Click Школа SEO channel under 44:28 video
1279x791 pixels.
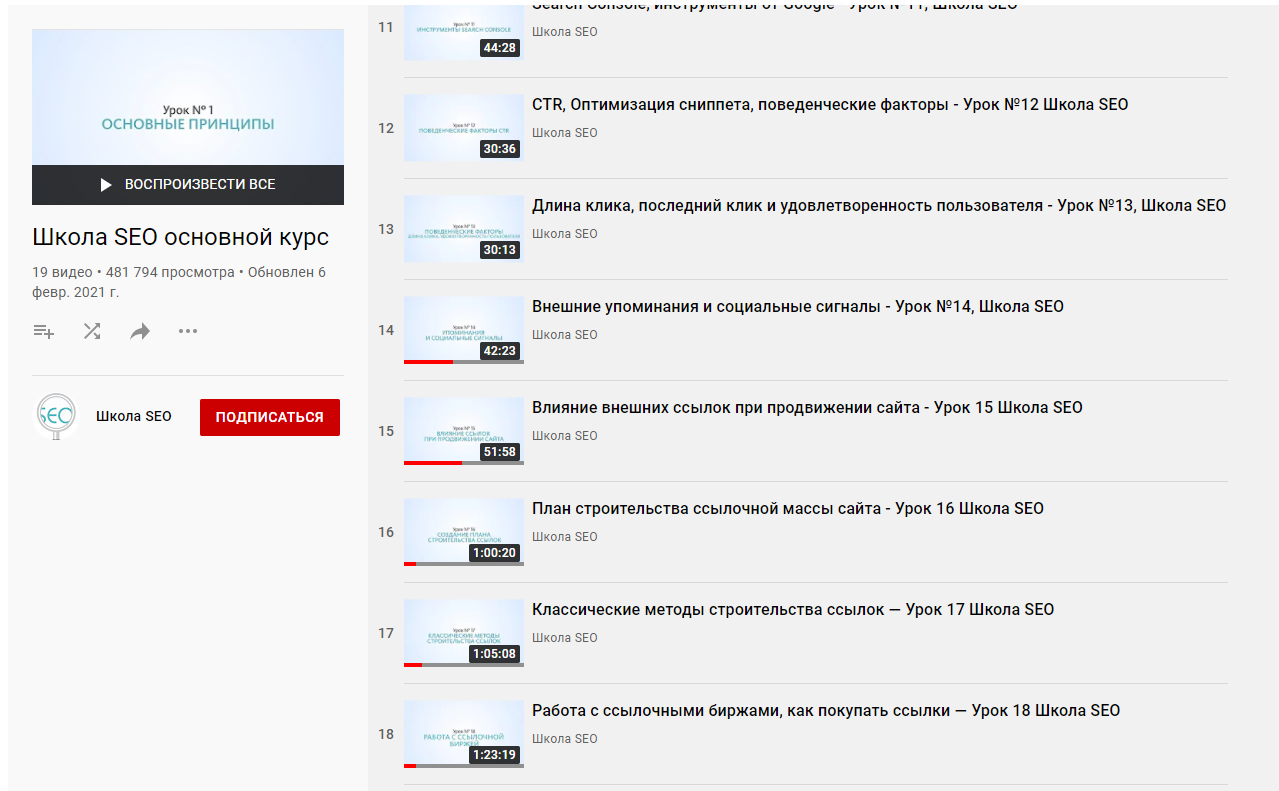(x=565, y=32)
